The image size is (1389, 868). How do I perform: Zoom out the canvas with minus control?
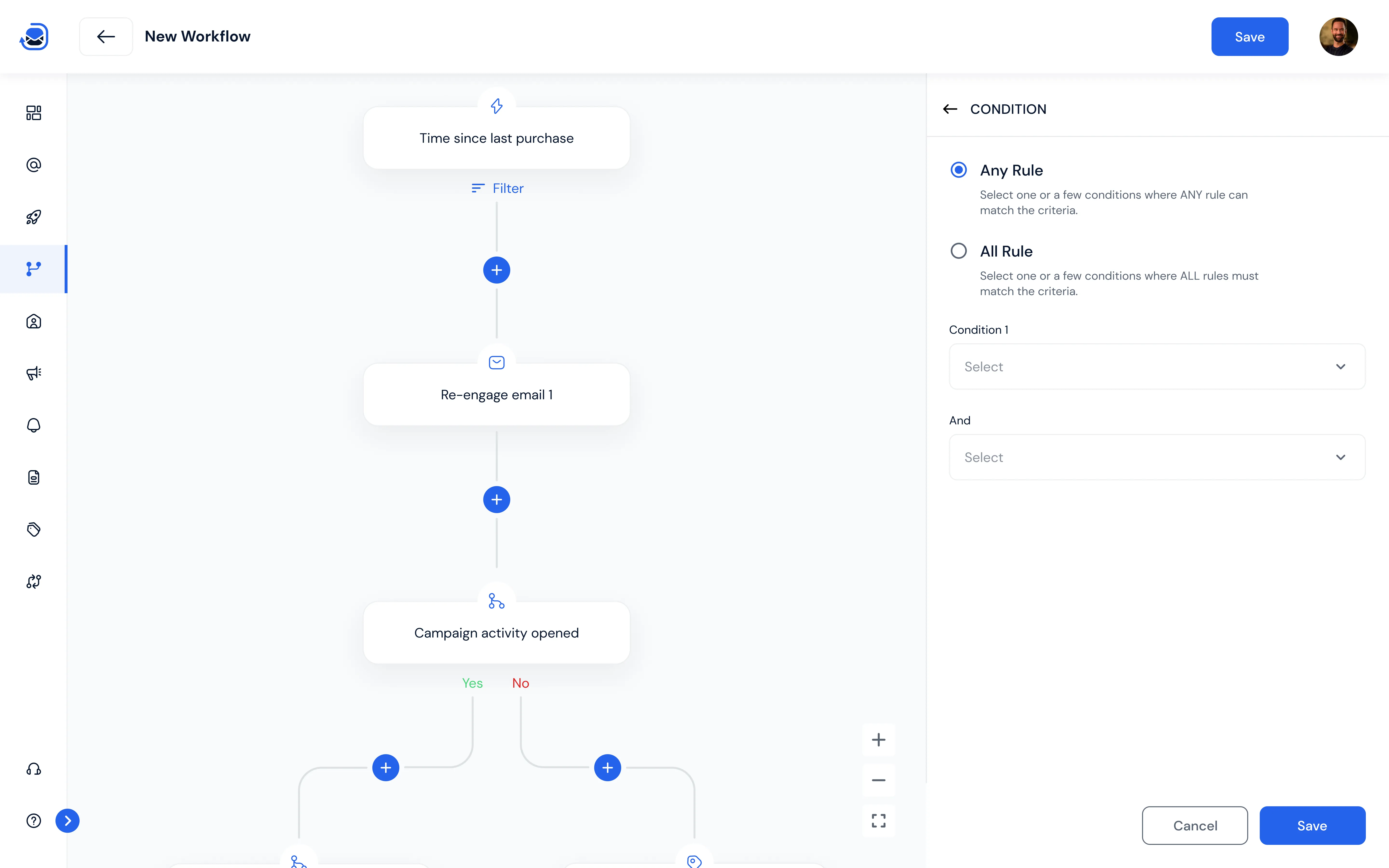click(x=878, y=780)
